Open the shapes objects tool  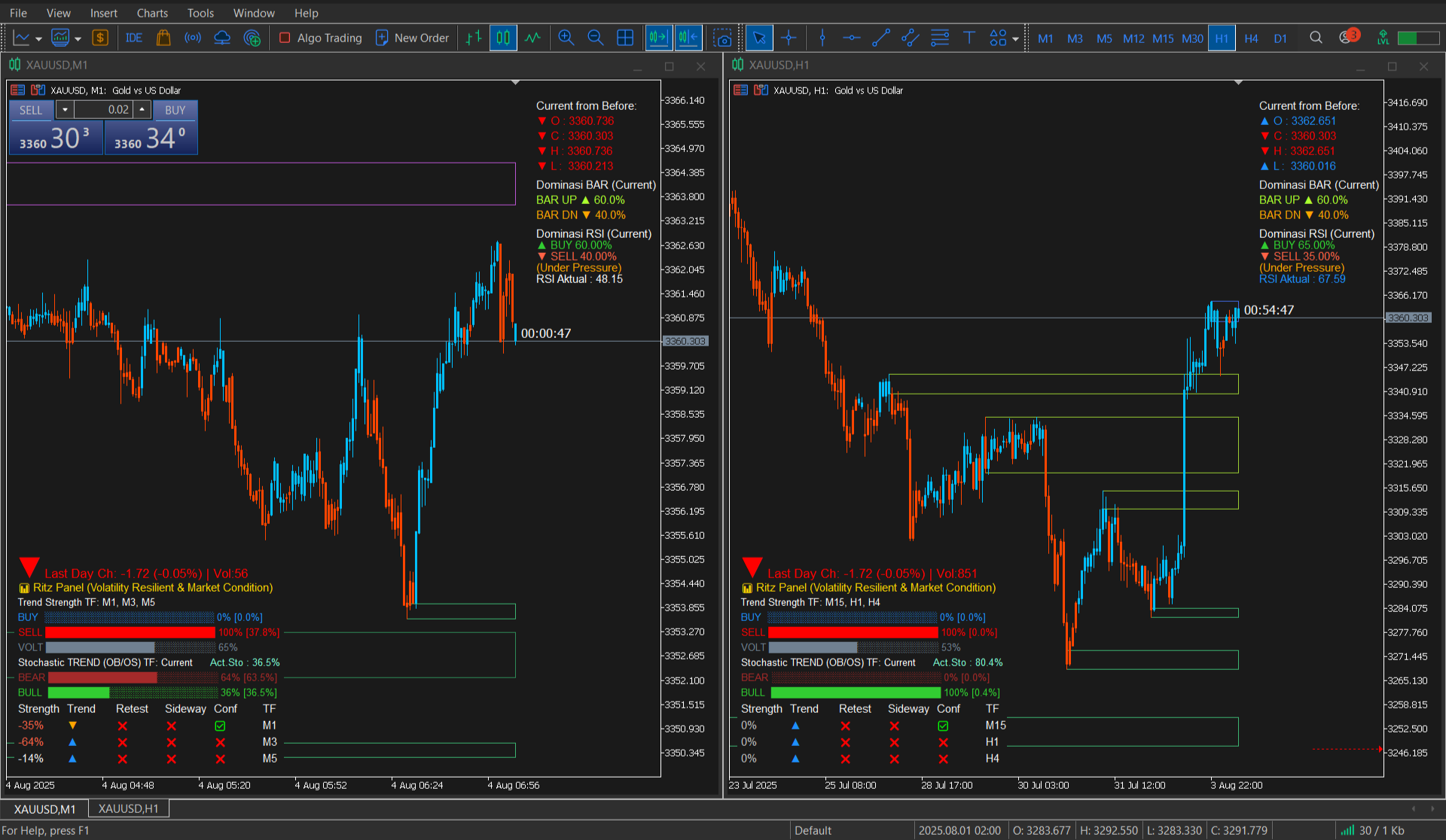point(998,38)
